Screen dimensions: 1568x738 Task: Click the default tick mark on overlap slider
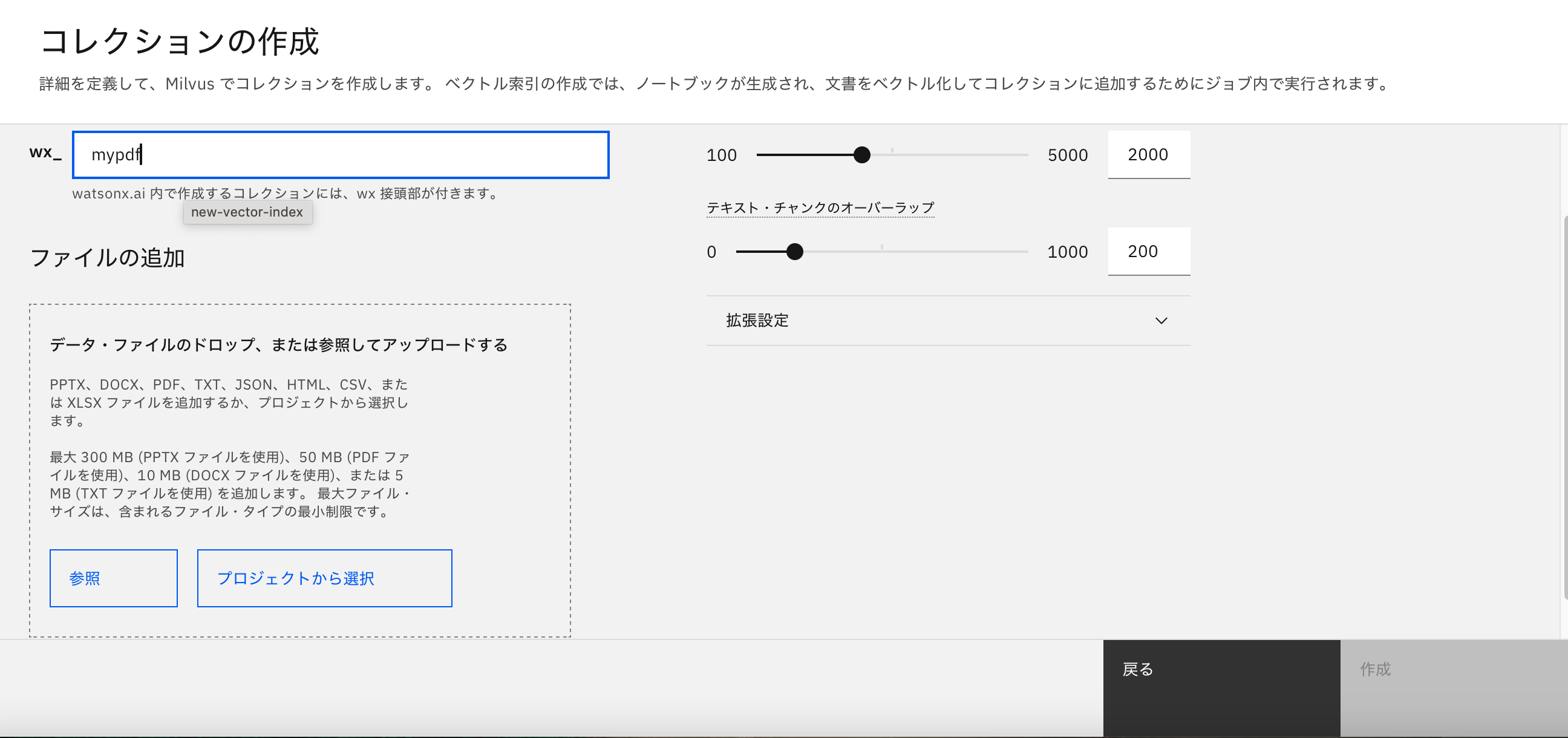click(881, 246)
